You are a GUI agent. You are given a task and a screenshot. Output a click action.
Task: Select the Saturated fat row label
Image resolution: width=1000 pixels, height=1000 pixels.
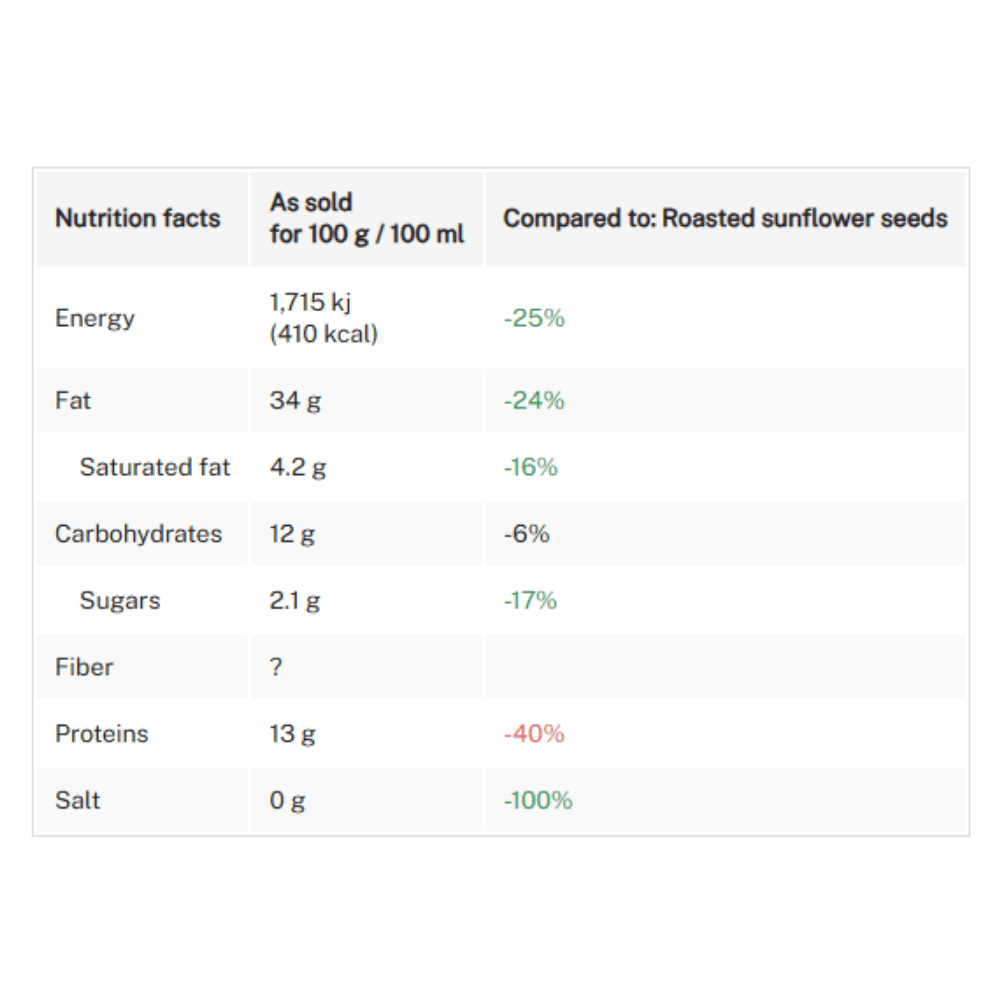(155, 467)
